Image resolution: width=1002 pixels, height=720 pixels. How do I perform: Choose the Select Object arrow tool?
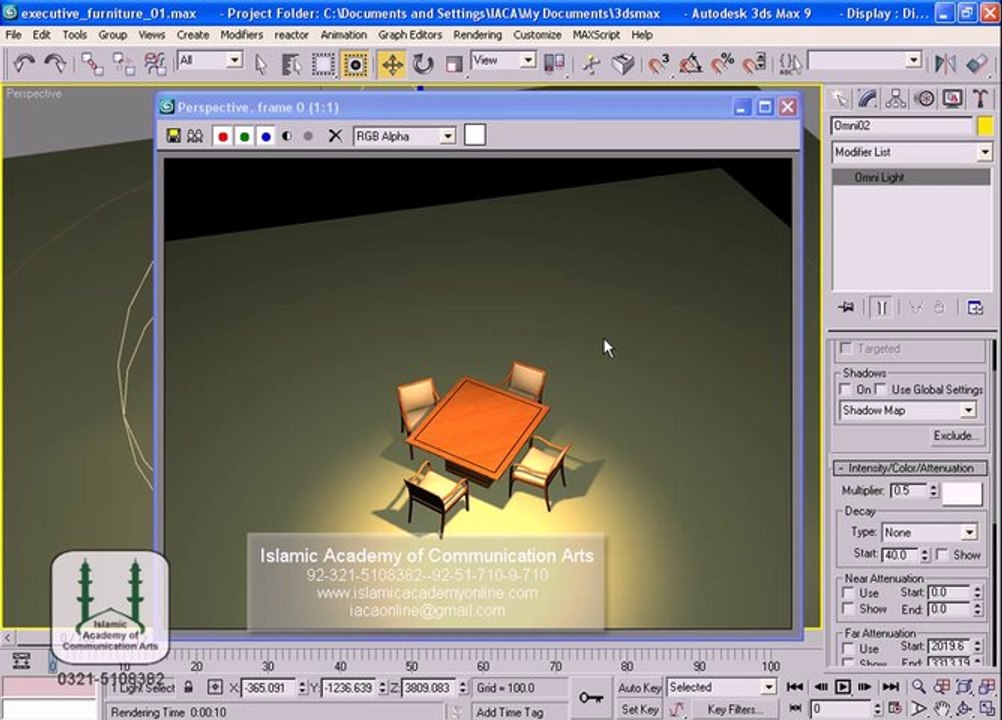[261, 64]
